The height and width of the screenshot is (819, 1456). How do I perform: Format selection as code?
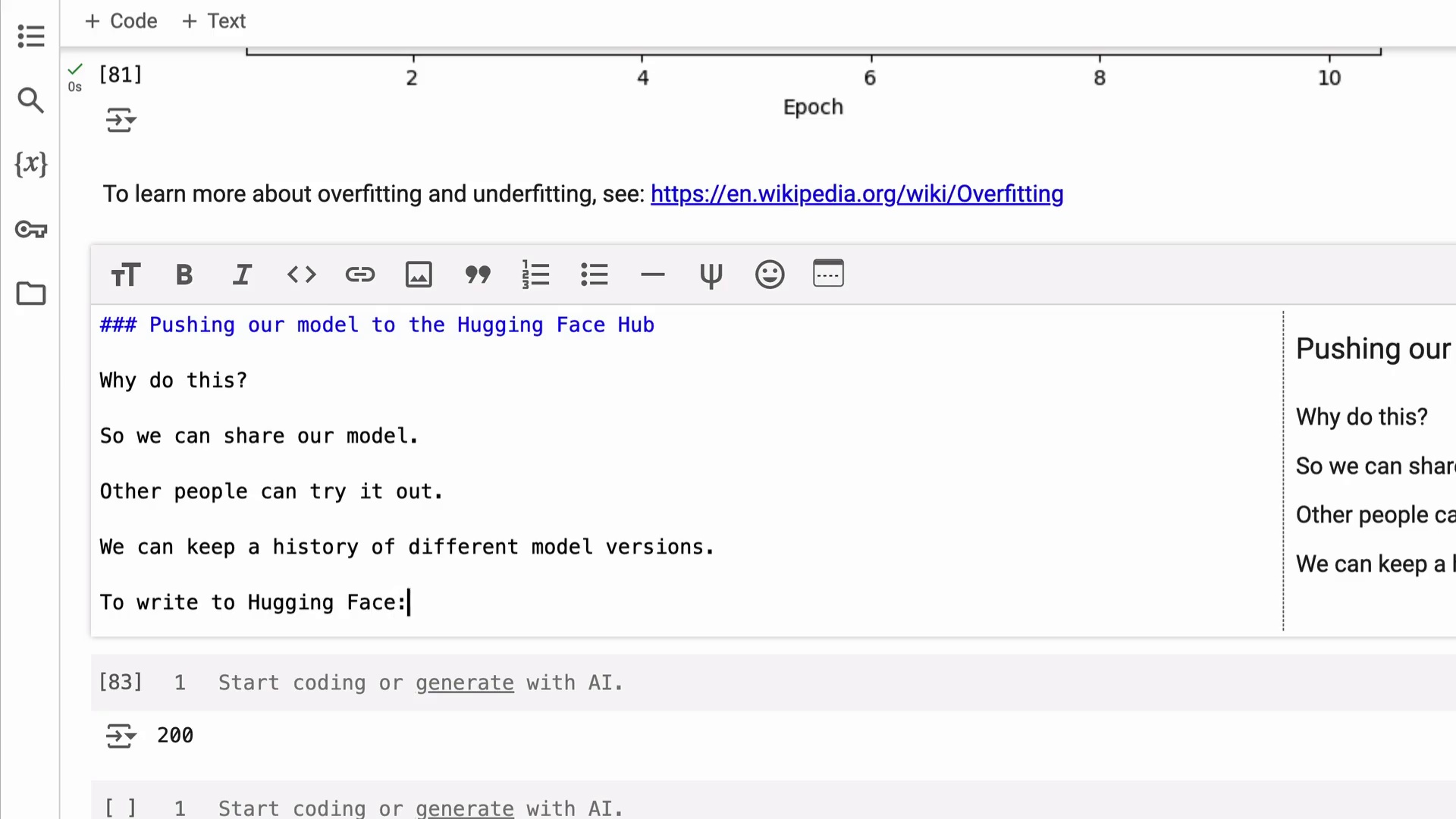coord(301,275)
